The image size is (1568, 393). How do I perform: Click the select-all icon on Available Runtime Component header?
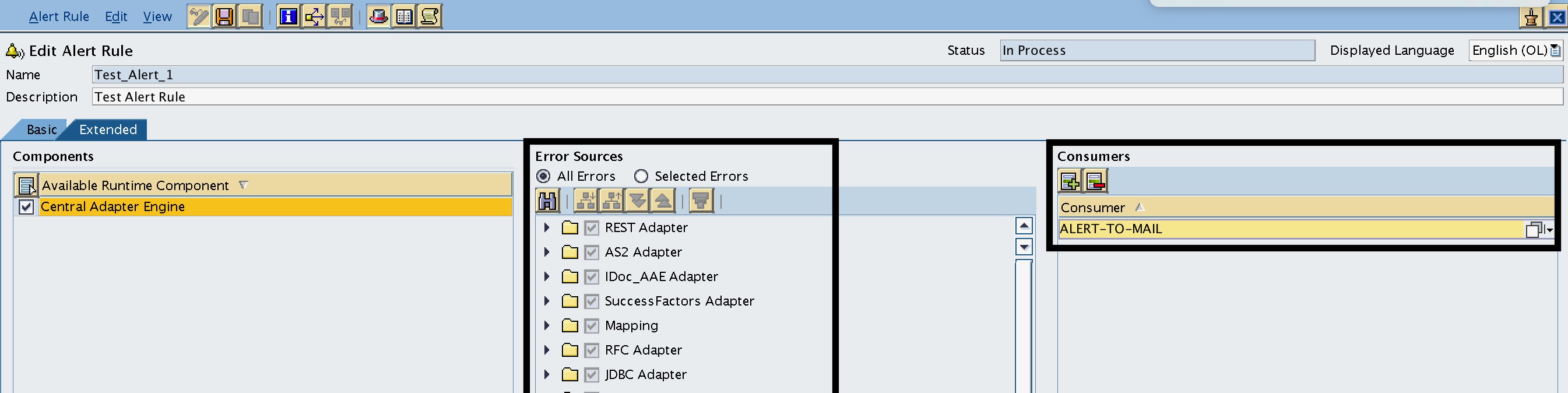(x=26, y=185)
